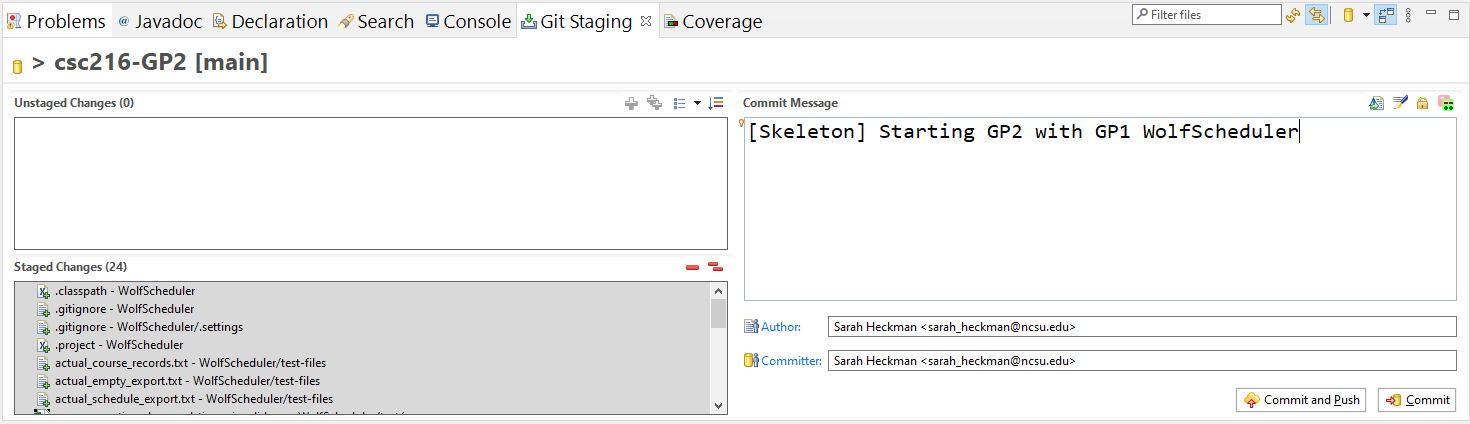Viewport: 1470px width, 424px height.
Task: Click into the Author email field
Action: 1142,327
